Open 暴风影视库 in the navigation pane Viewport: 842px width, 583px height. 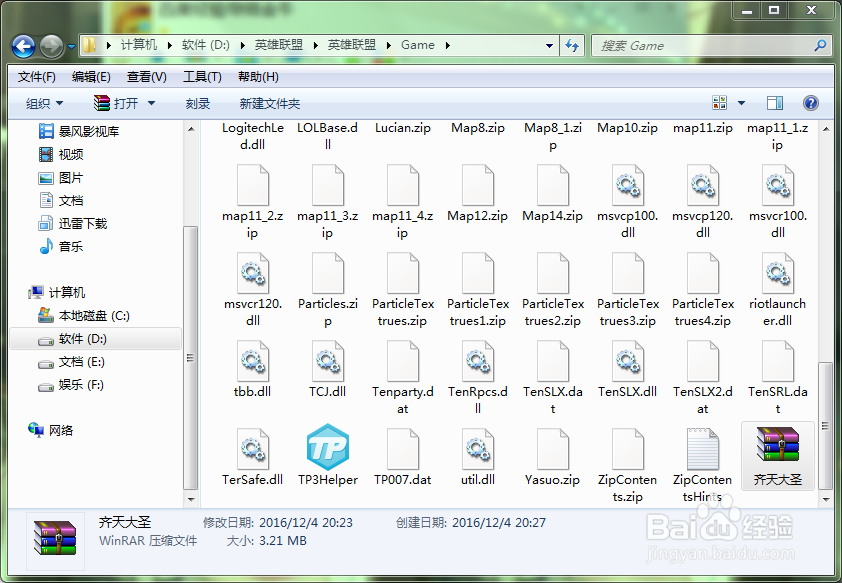pyautogui.click(x=79, y=131)
